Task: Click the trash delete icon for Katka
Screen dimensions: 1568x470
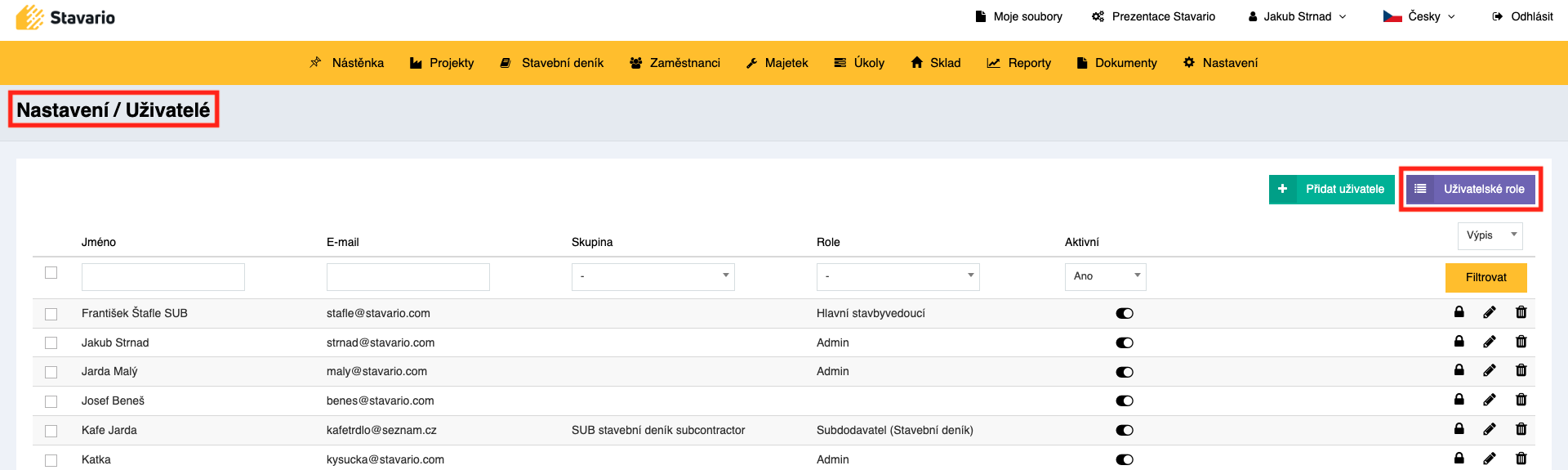Action: [x=1521, y=459]
